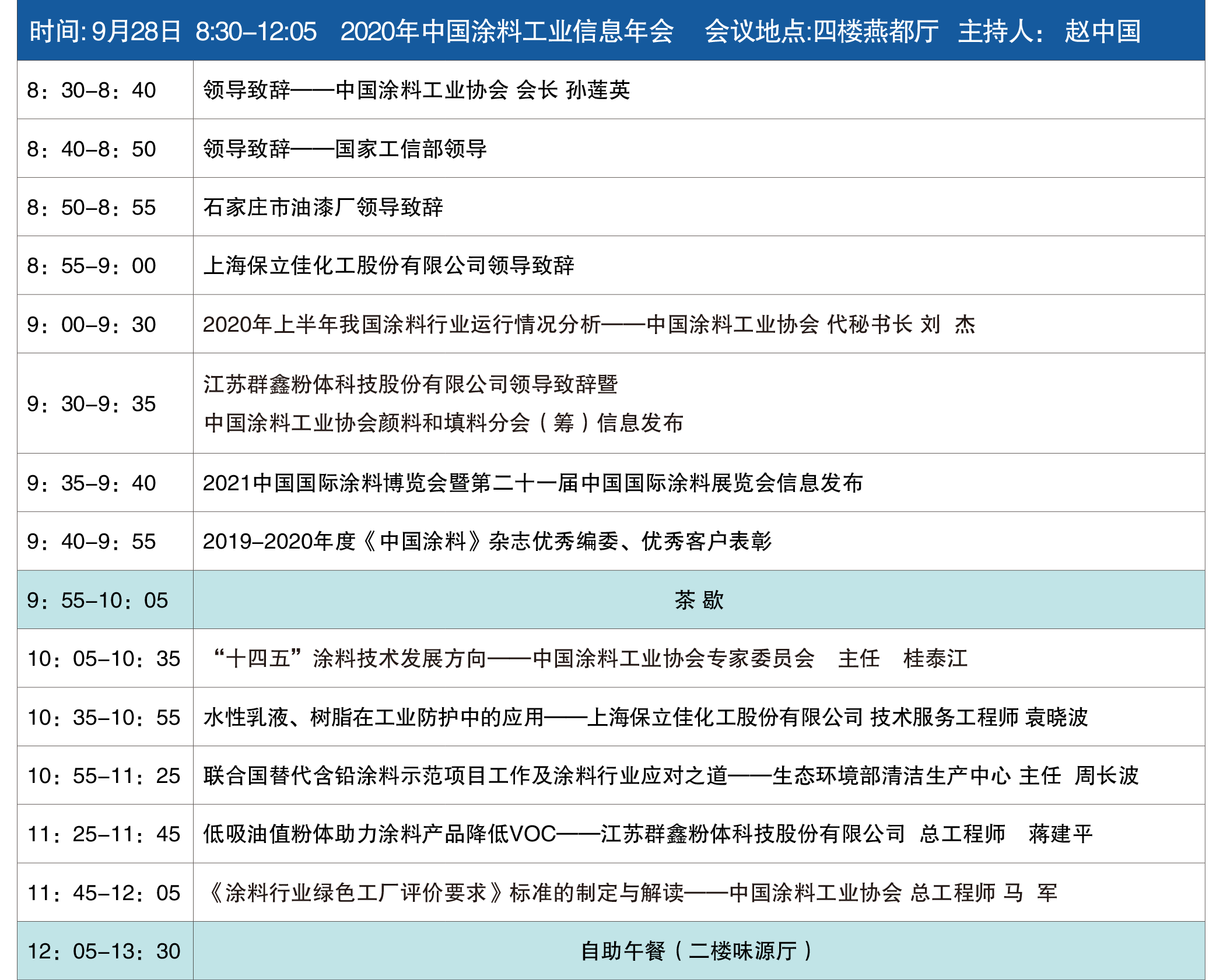1223x980 pixels.
Task: Select the 2021中国国际涂料博览会 info release row
Action: pos(532,483)
